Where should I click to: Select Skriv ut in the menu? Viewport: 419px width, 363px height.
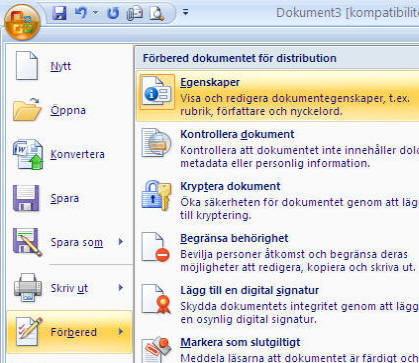click(x=69, y=288)
